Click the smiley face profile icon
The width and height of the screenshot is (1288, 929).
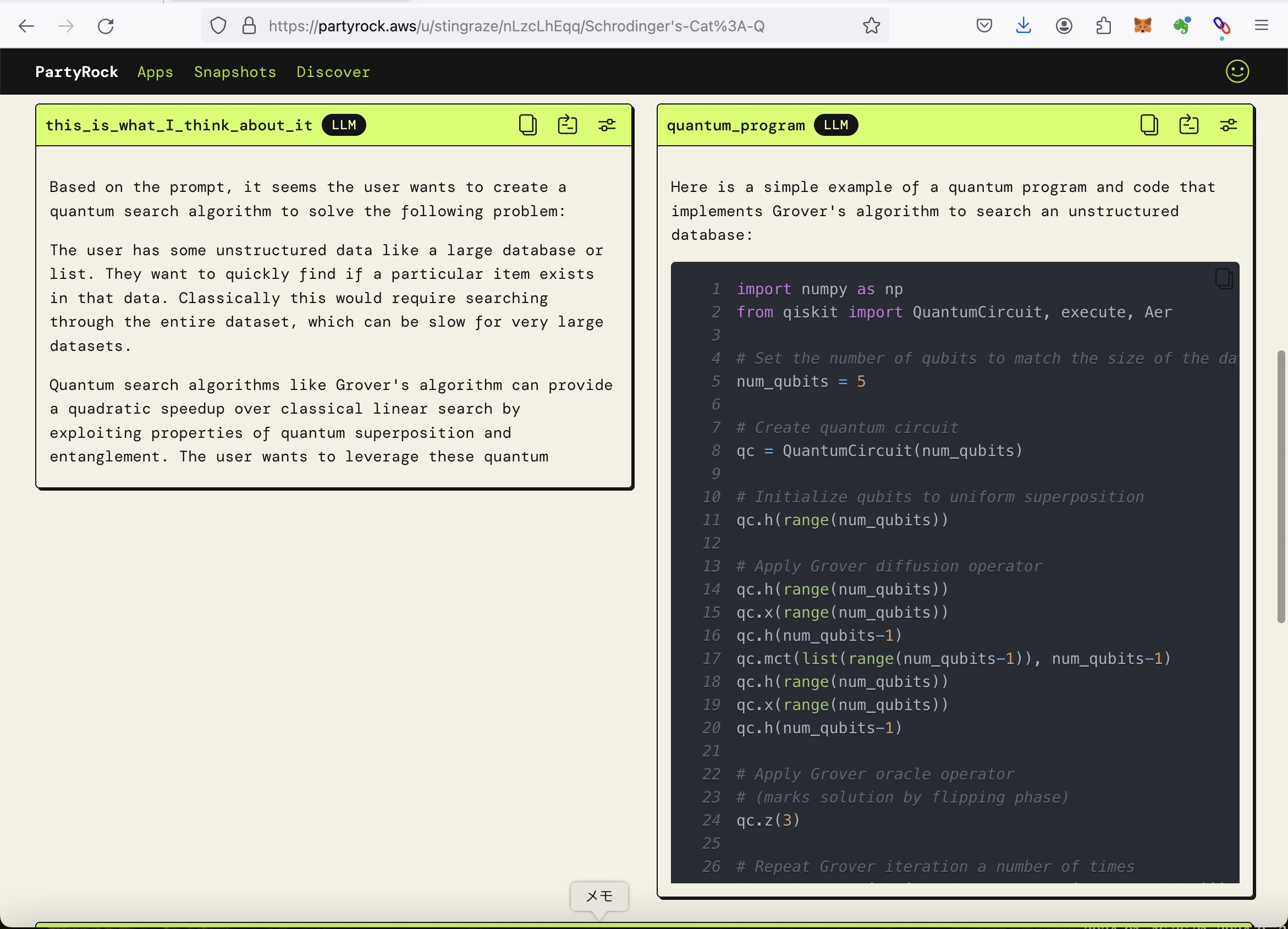coord(1237,72)
